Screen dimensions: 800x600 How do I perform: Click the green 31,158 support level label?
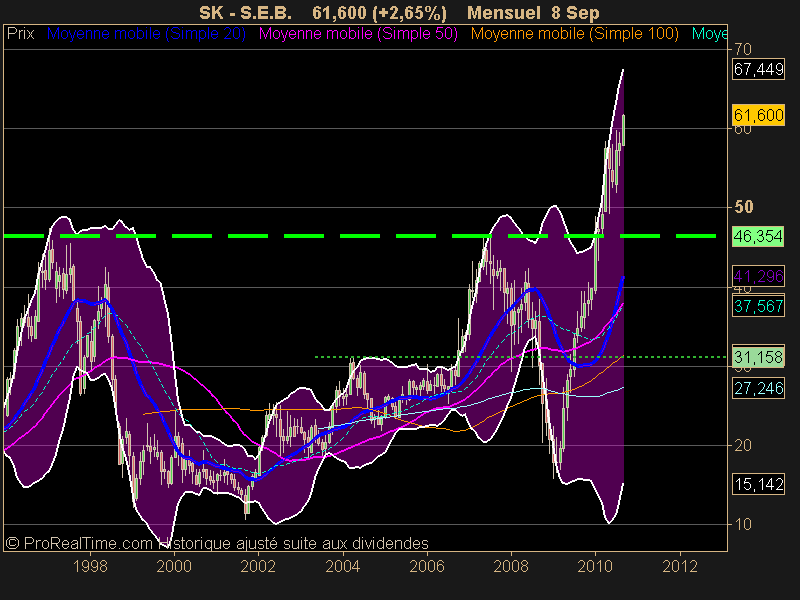(758, 357)
